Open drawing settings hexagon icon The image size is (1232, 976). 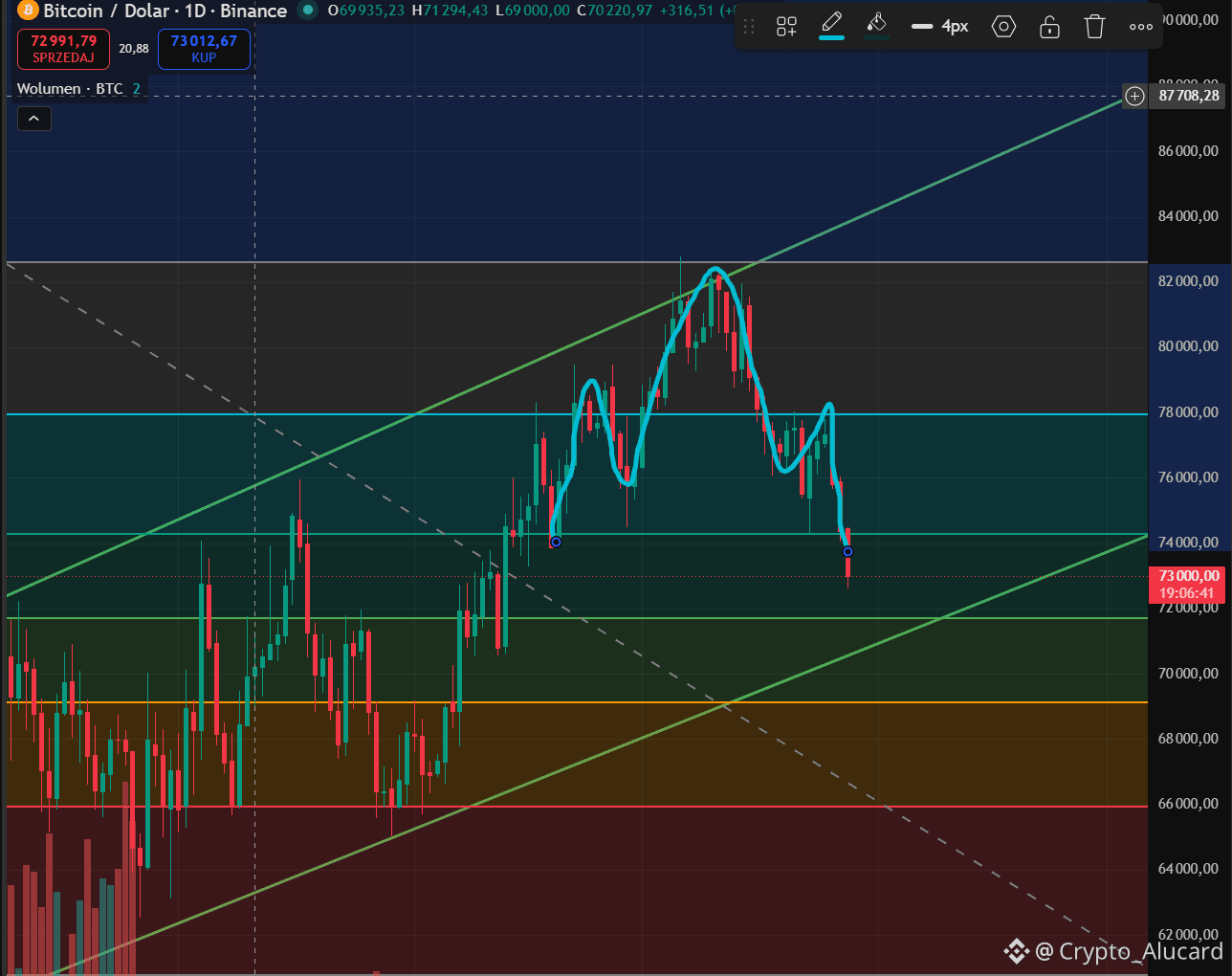tap(1003, 27)
